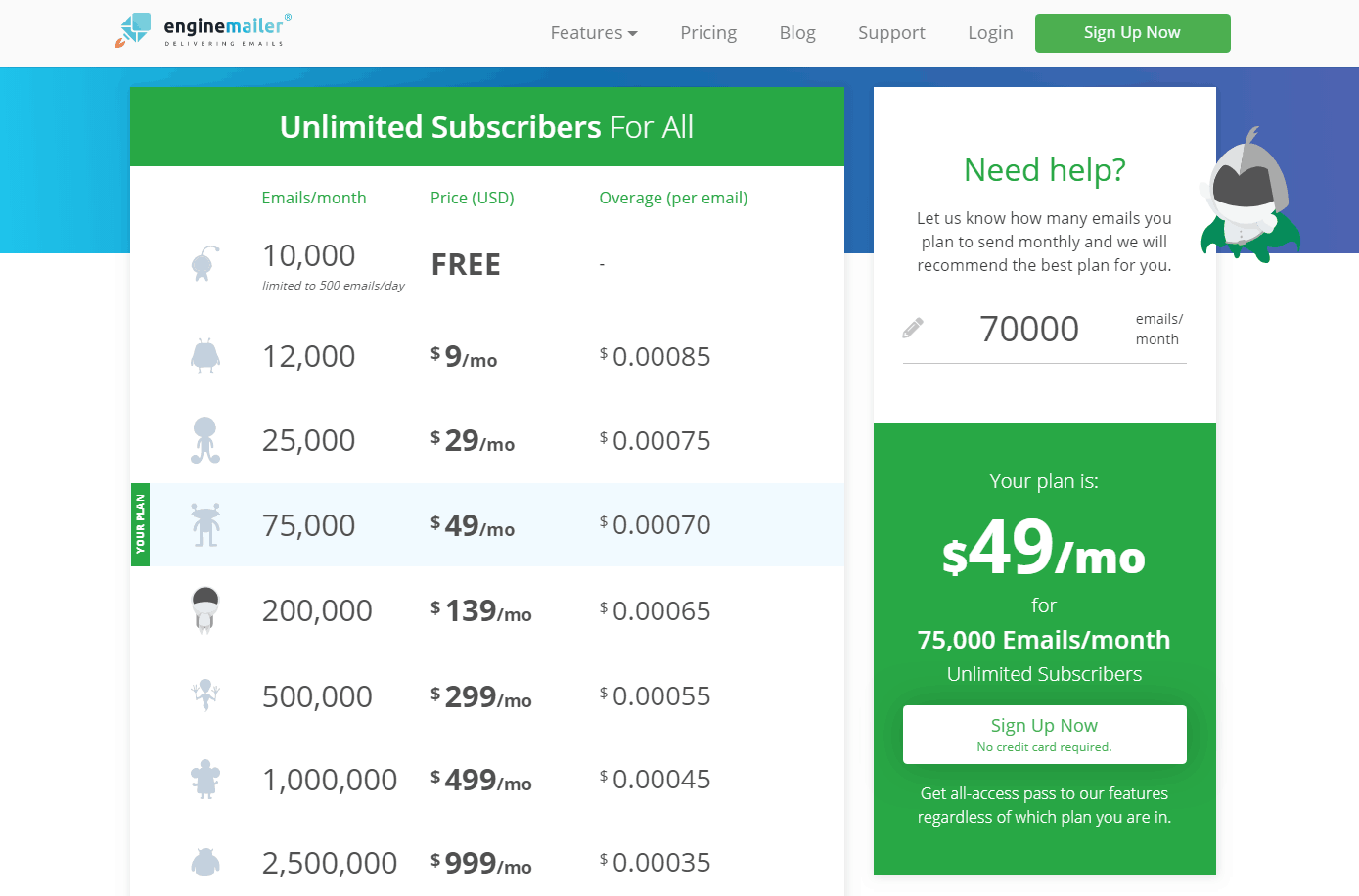Select the 1,000,000 plan mascot icon
This screenshot has width=1359, height=896.
[x=205, y=780]
